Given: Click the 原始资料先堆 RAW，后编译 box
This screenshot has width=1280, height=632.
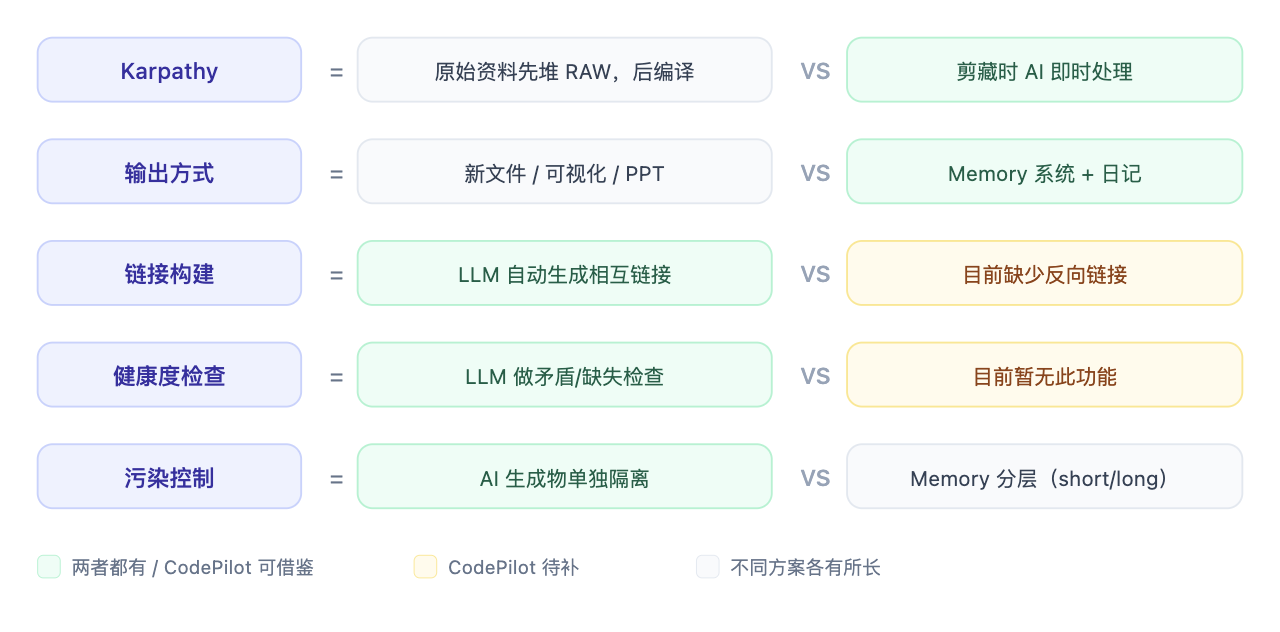Looking at the screenshot, I should coord(564,70).
